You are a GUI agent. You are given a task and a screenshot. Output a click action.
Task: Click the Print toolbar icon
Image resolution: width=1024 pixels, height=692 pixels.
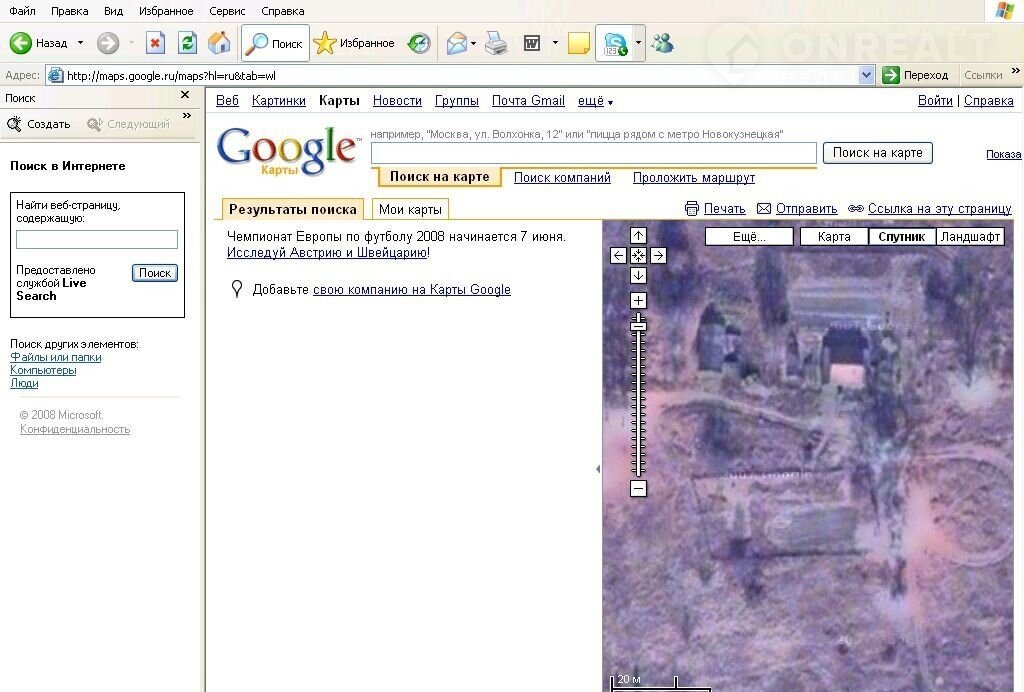(x=496, y=43)
